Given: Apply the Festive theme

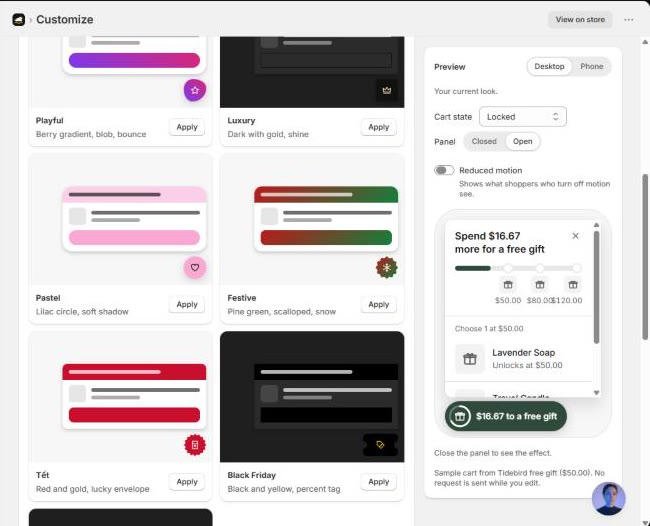Looking at the screenshot, I should click(x=378, y=305).
